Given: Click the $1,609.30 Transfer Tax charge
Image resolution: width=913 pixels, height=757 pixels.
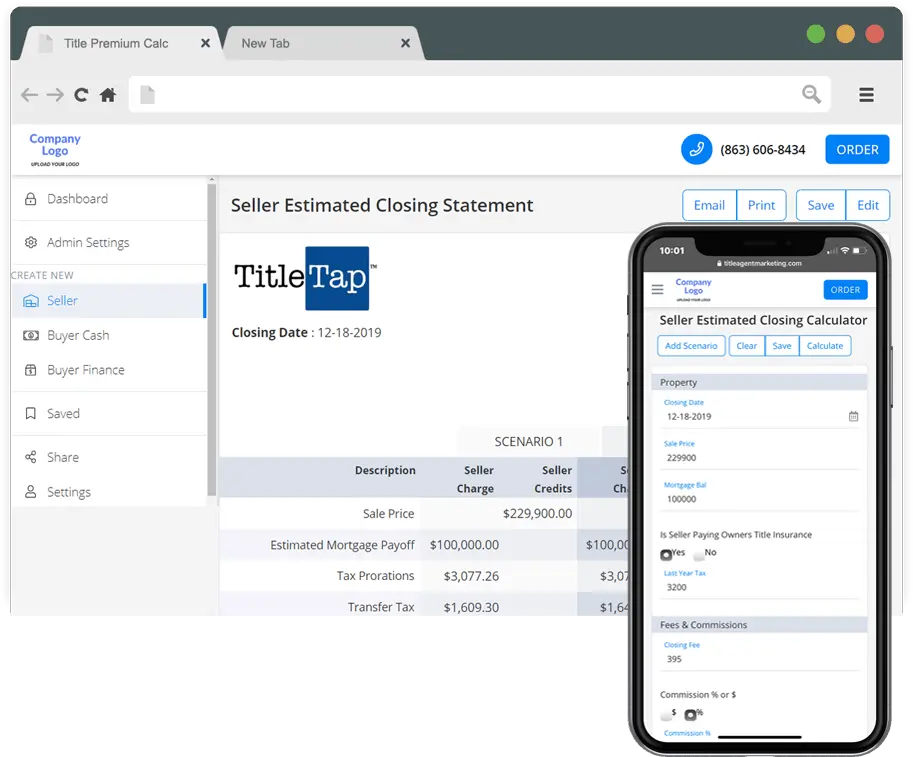Looking at the screenshot, I should coord(471,607).
